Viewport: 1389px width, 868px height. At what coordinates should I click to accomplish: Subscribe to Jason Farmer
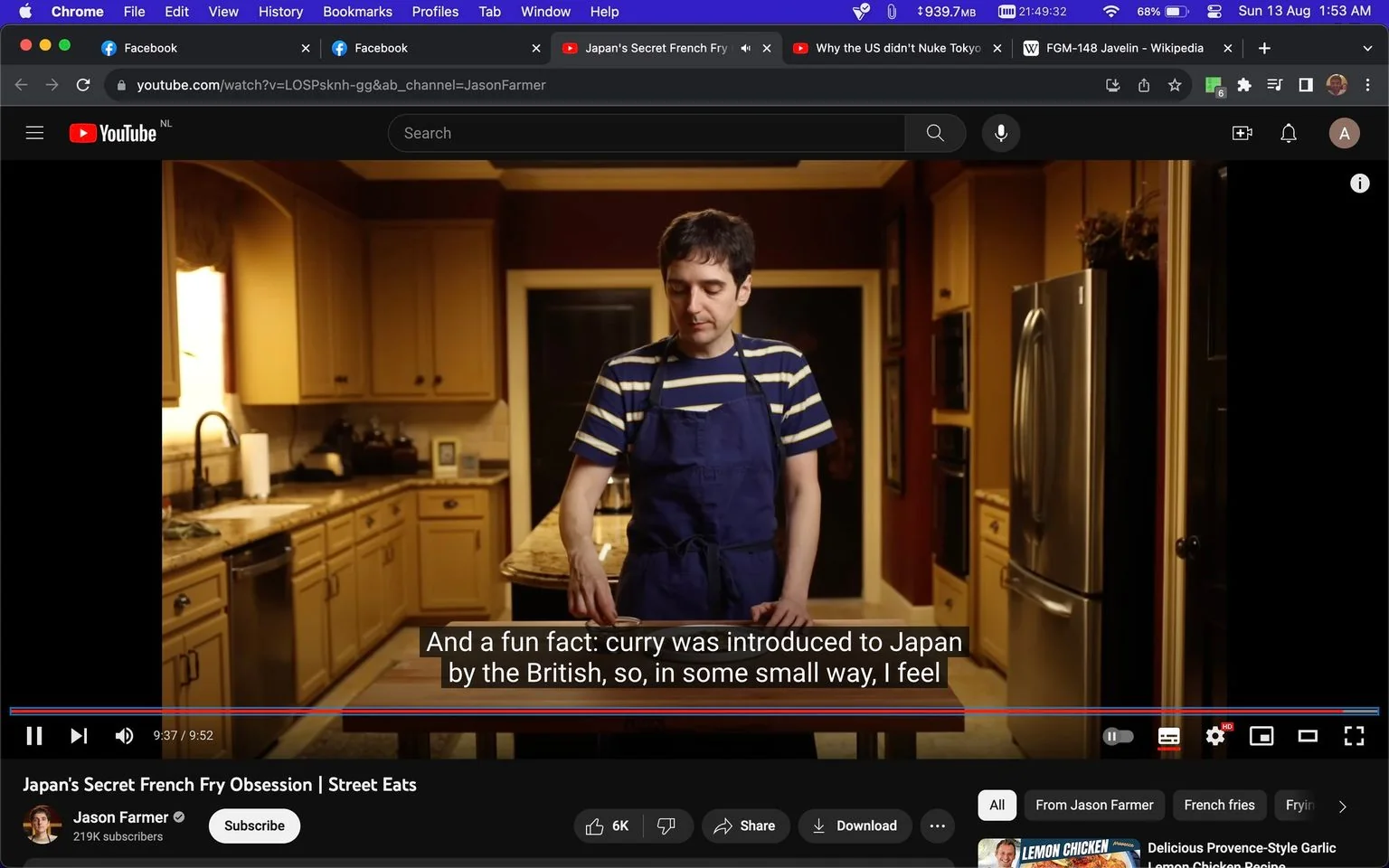coord(254,826)
